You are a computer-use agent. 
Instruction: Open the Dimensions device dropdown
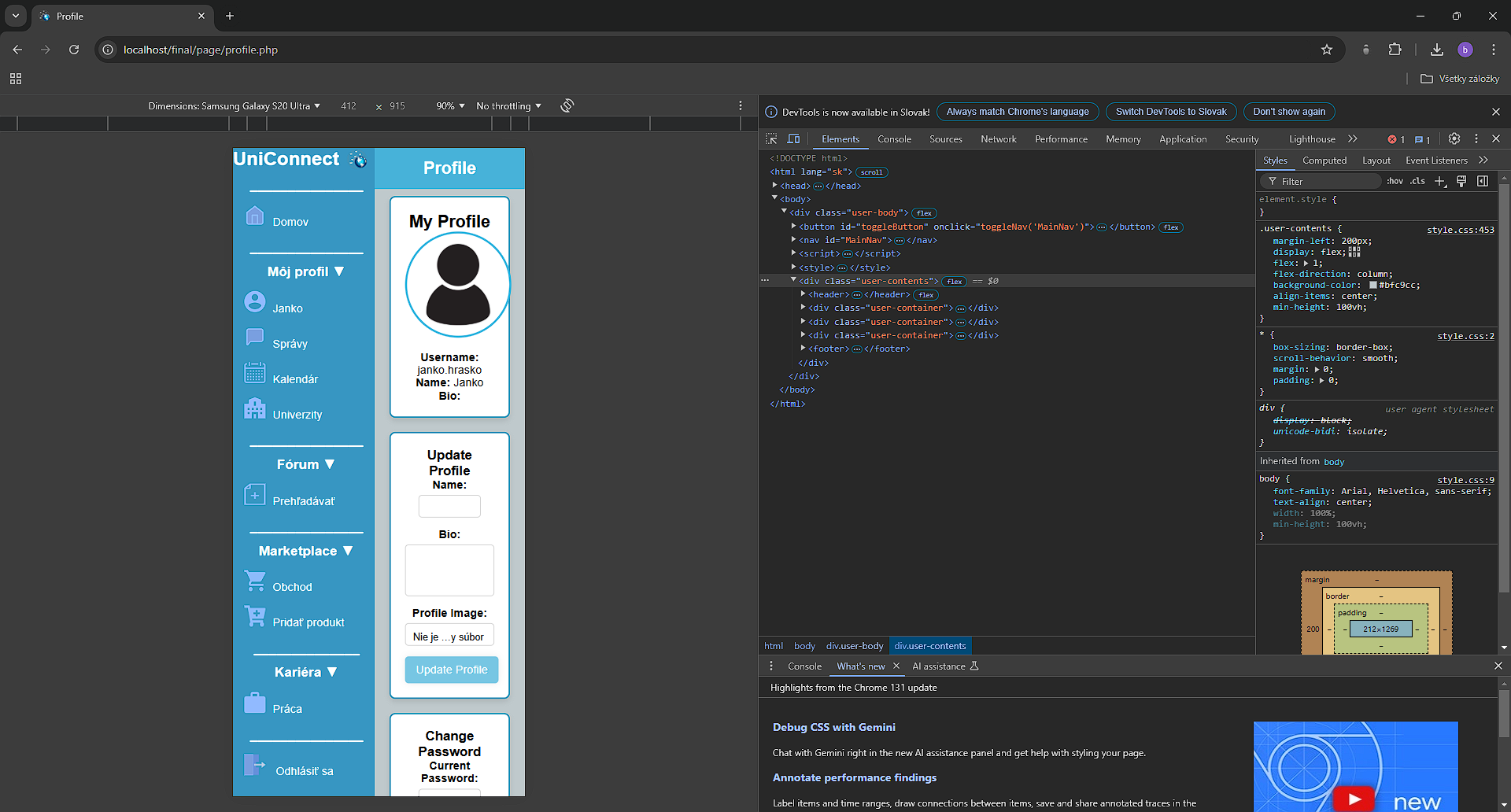[x=234, y=105]
